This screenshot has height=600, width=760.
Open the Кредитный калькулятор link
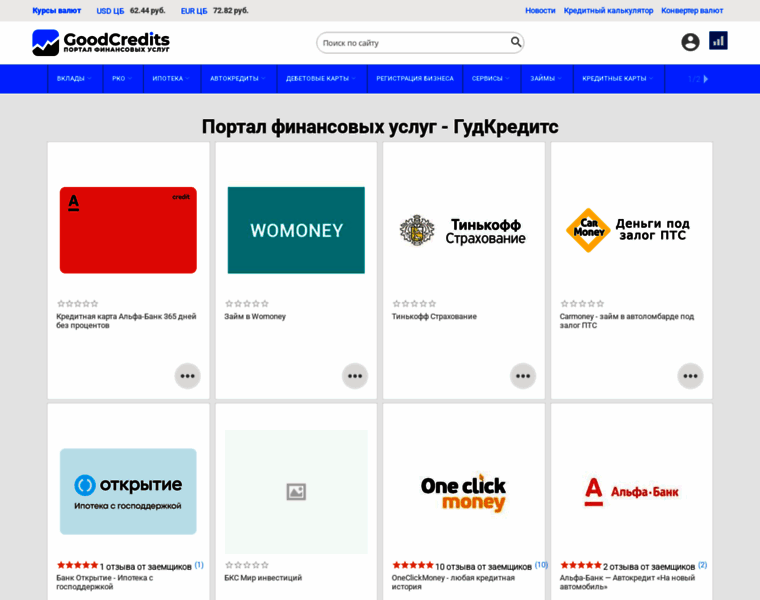tap(608, 11)
